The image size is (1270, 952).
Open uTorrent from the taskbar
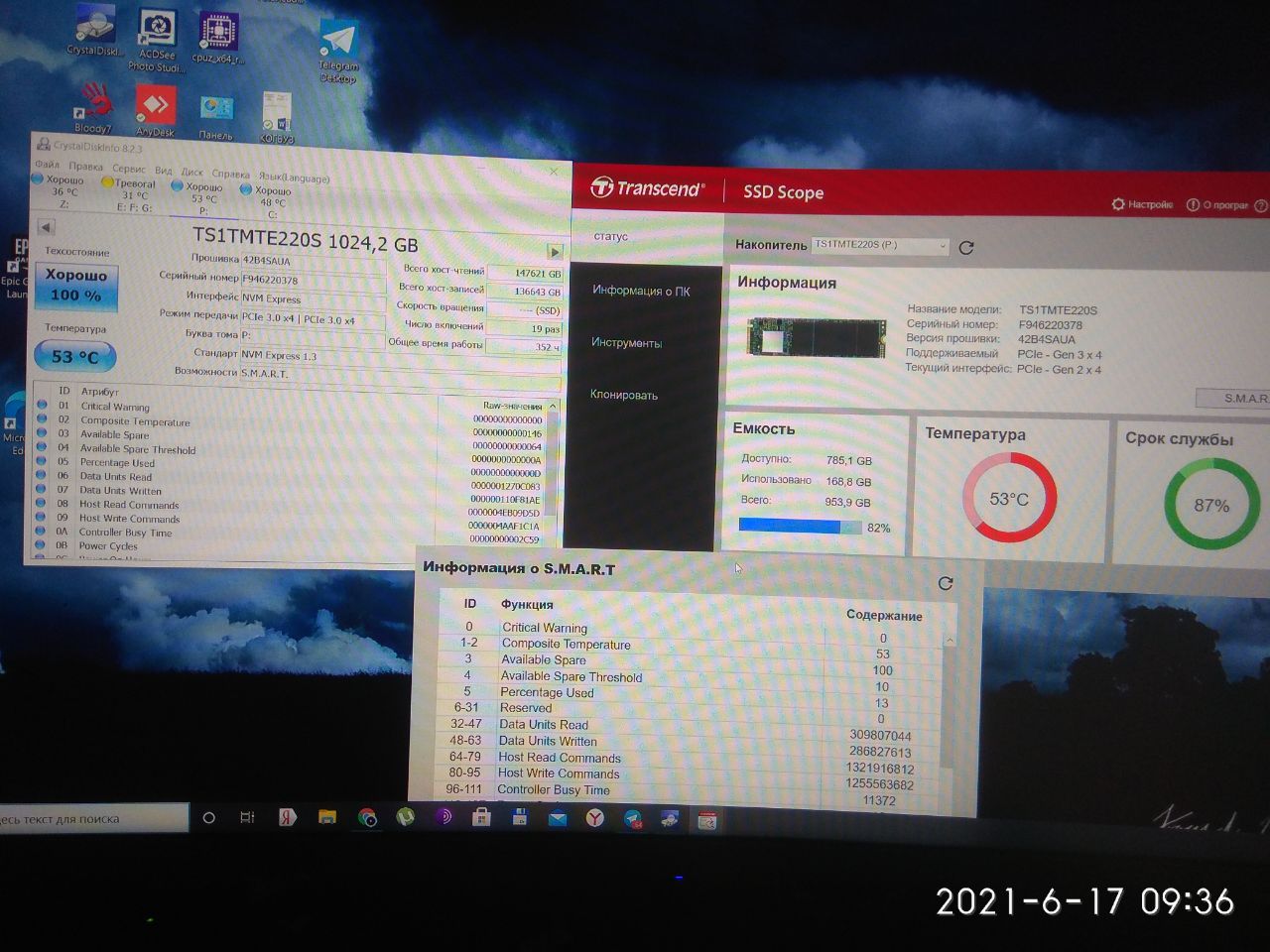(x=406, y=818)
